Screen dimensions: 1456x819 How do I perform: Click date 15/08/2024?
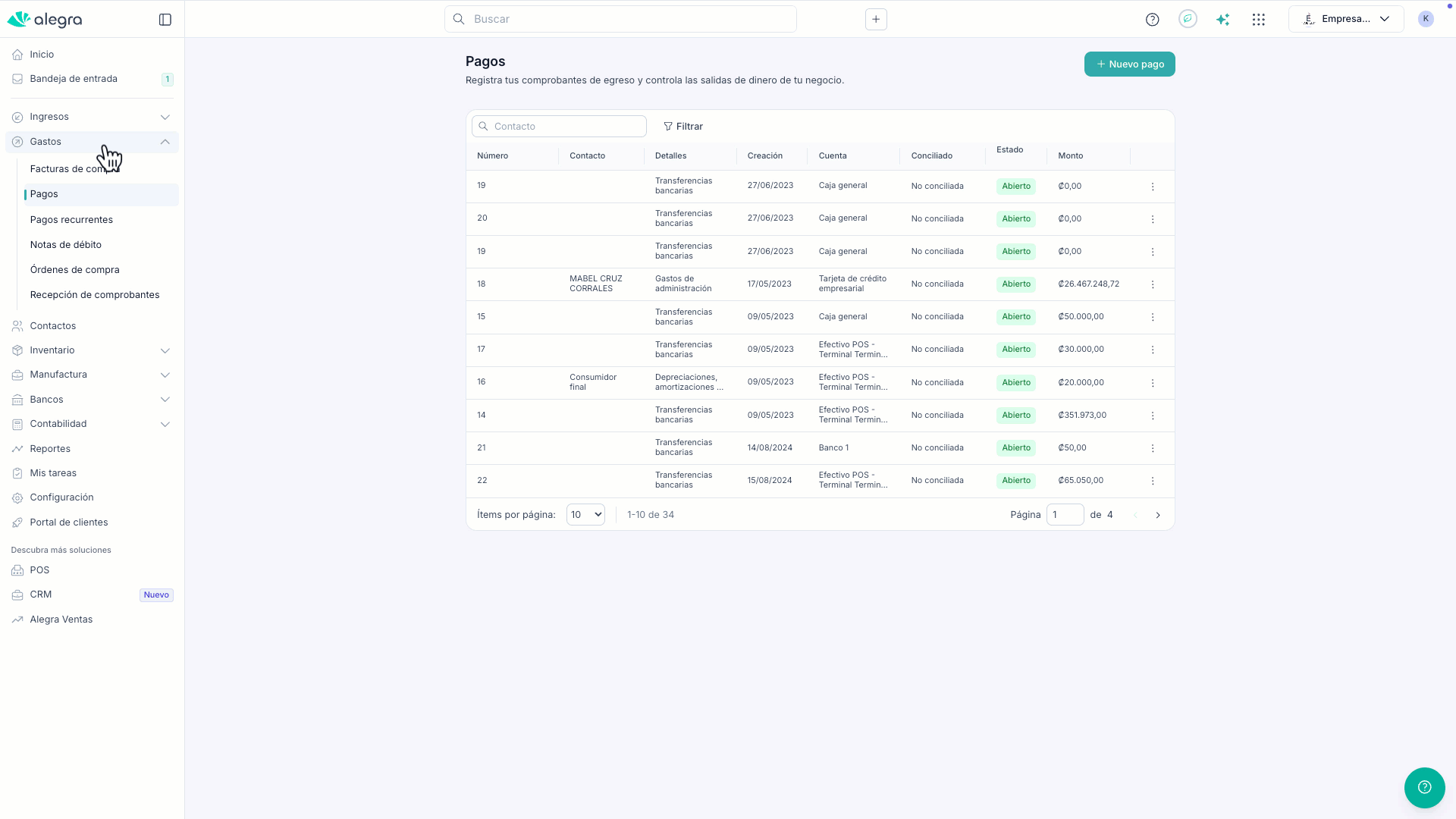coord(770,481)
